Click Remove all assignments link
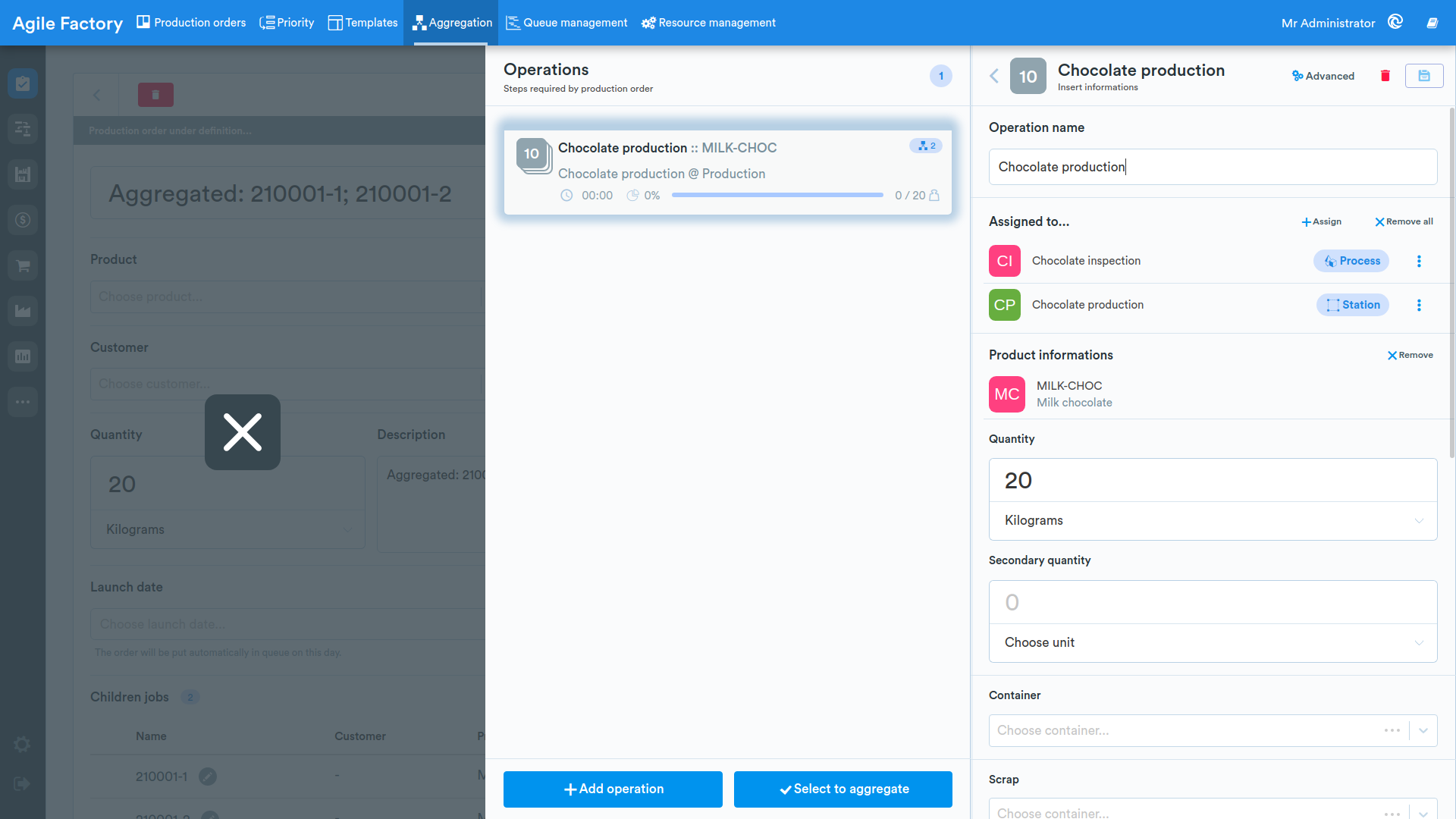 tap(1404, 221)
